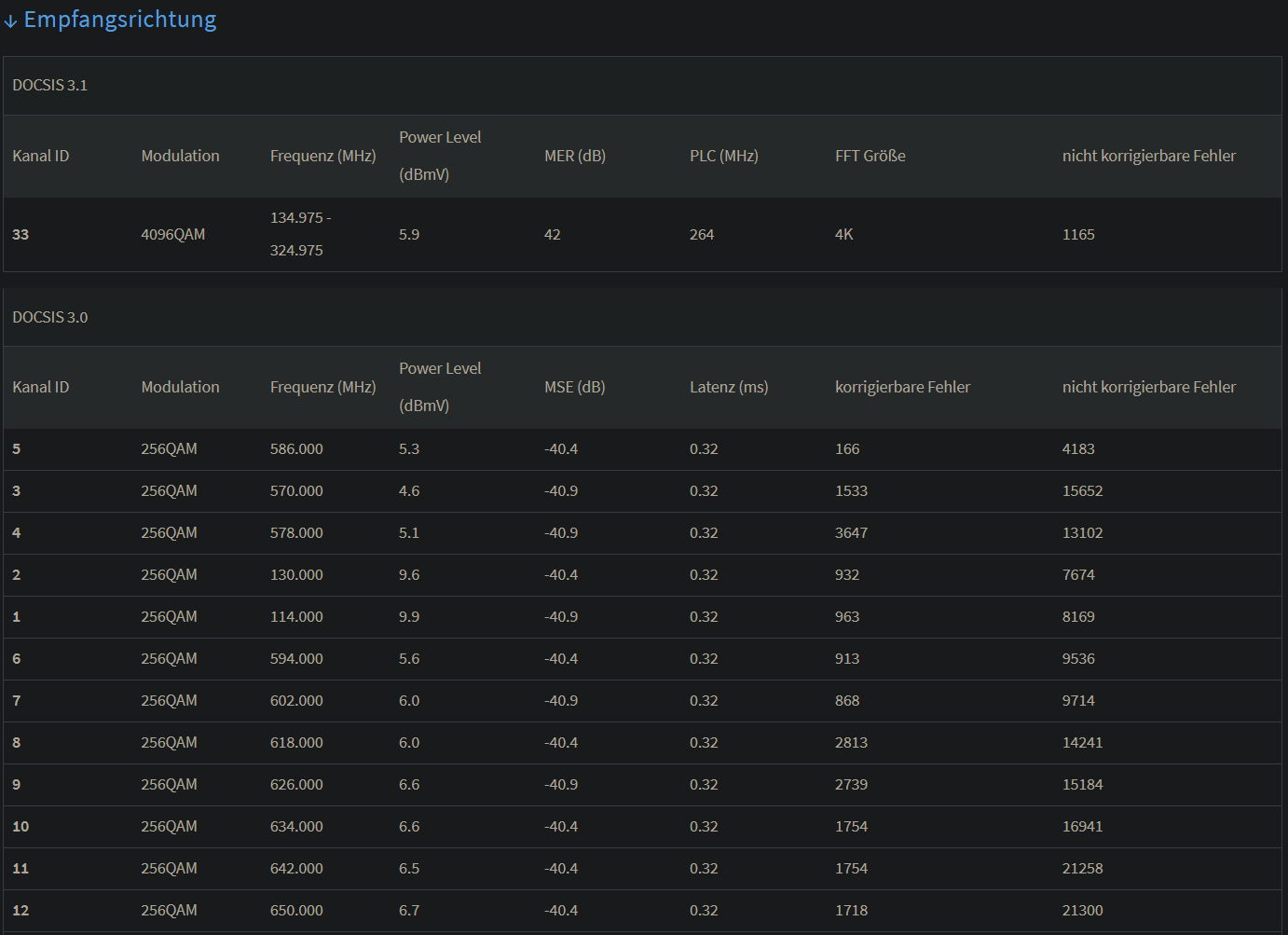The height and width of the screenshot is (935, 1288).
Task: Click frequency 114.000 in channel 1 row
Action: [x=296, y=616]
